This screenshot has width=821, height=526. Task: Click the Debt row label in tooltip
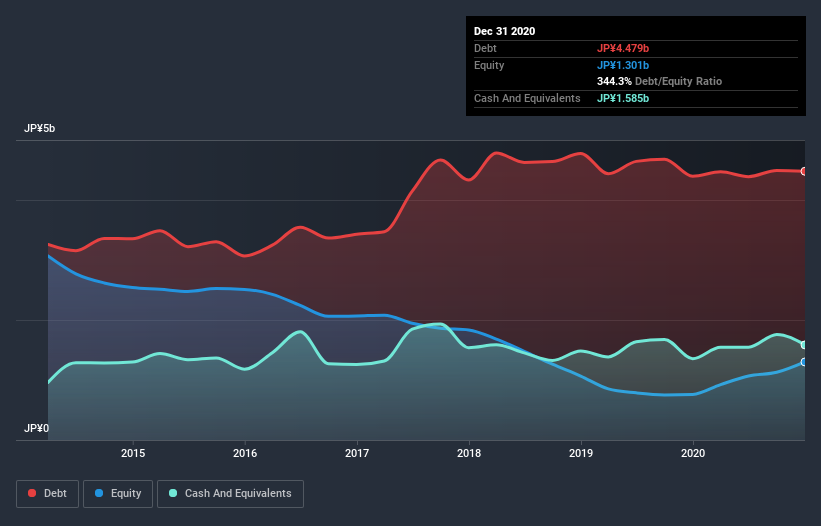[x=485, y=48]
